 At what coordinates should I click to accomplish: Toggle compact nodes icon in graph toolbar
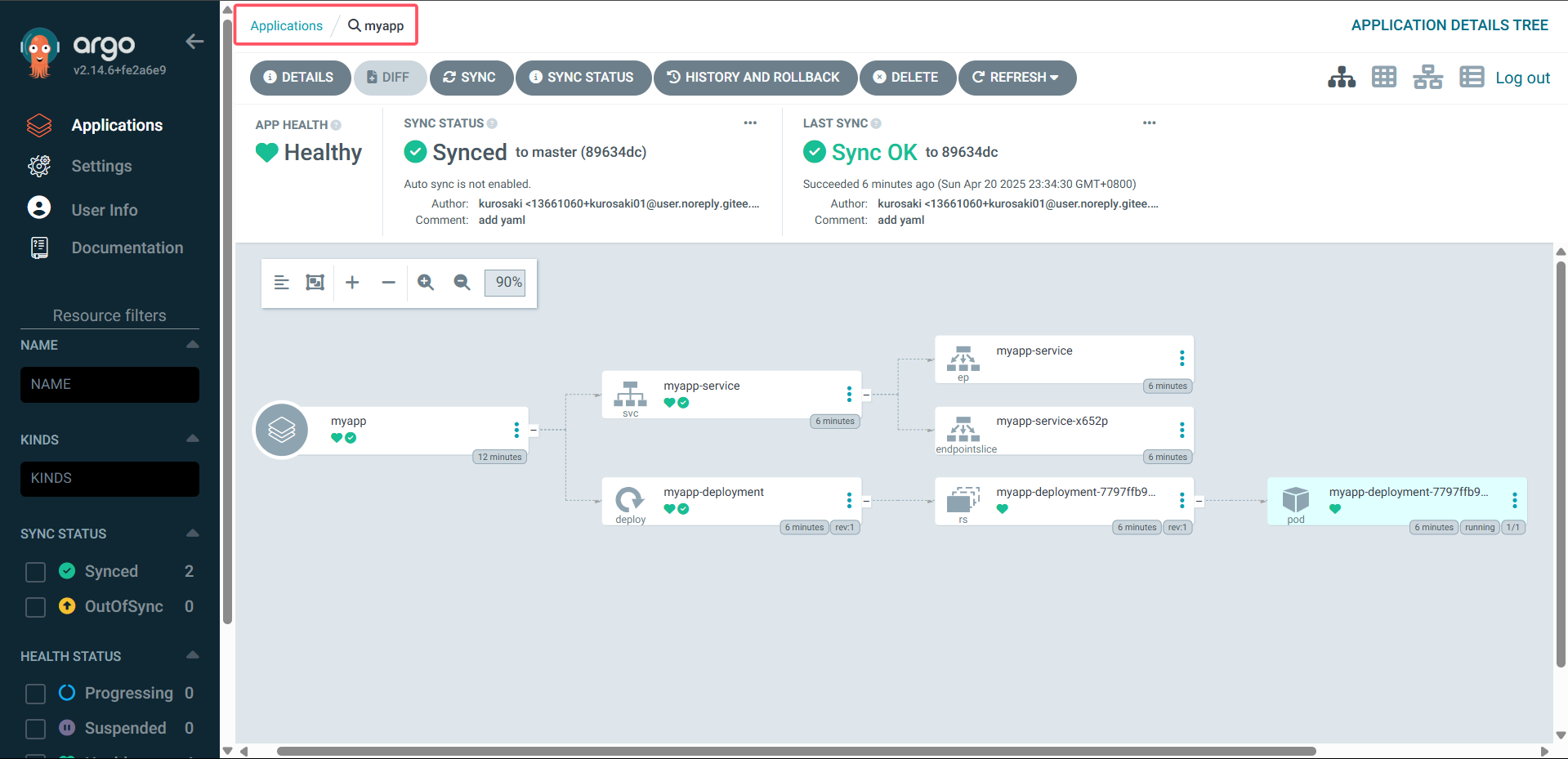click(282, 283)
